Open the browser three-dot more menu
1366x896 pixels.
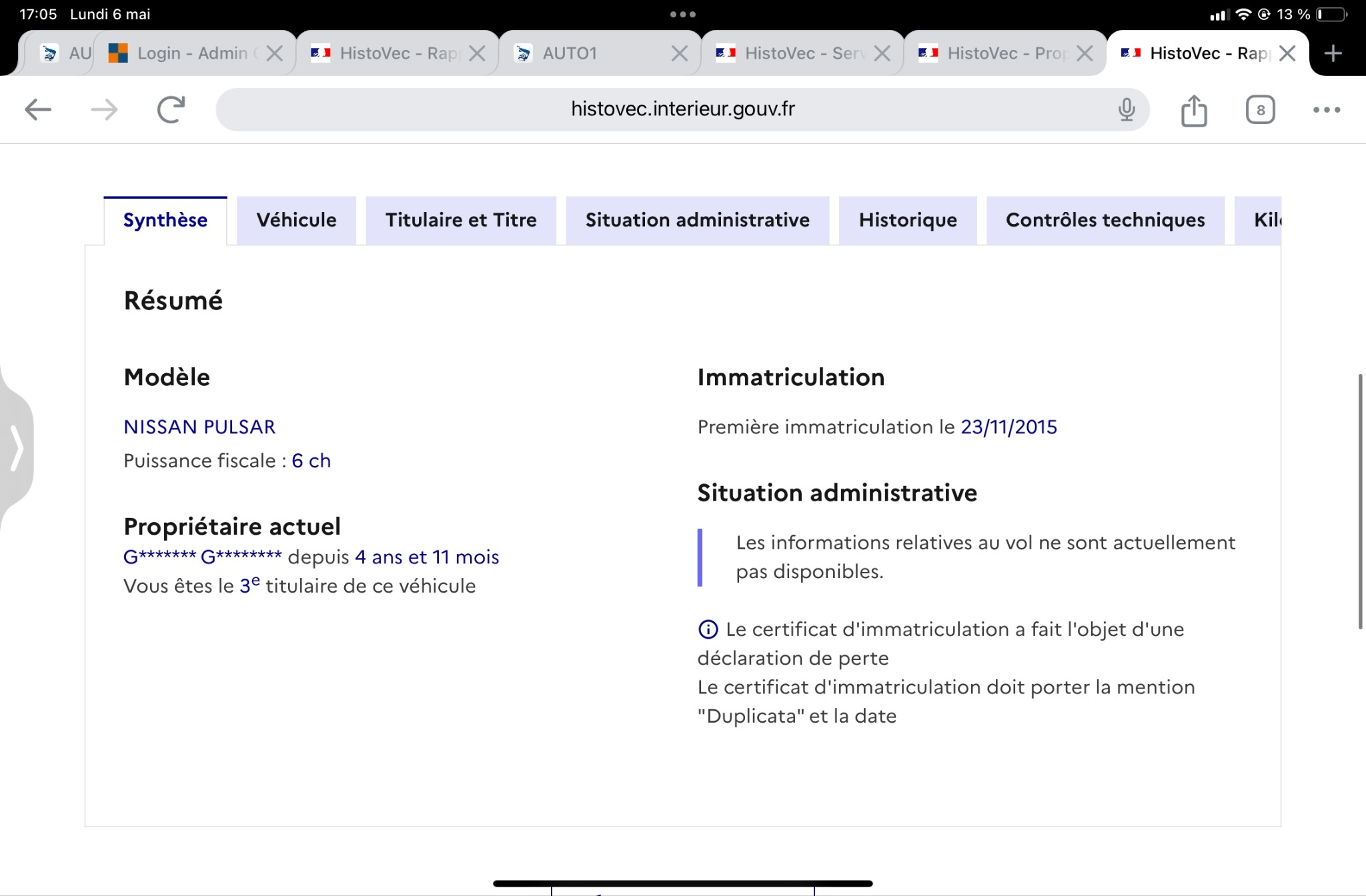tap(1327, 110)
